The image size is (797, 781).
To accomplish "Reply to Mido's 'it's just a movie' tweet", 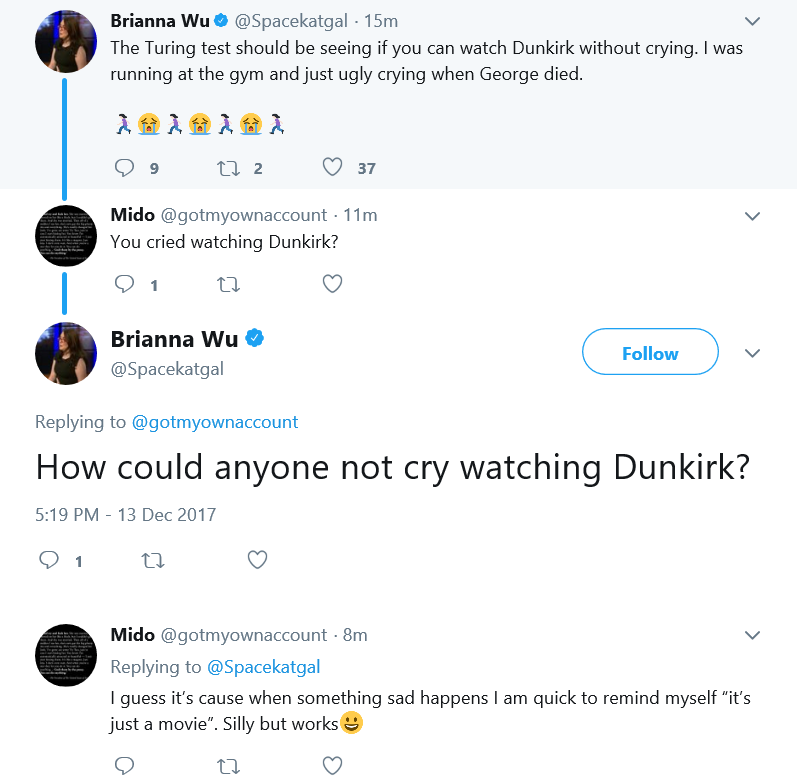I will (124, 765).
